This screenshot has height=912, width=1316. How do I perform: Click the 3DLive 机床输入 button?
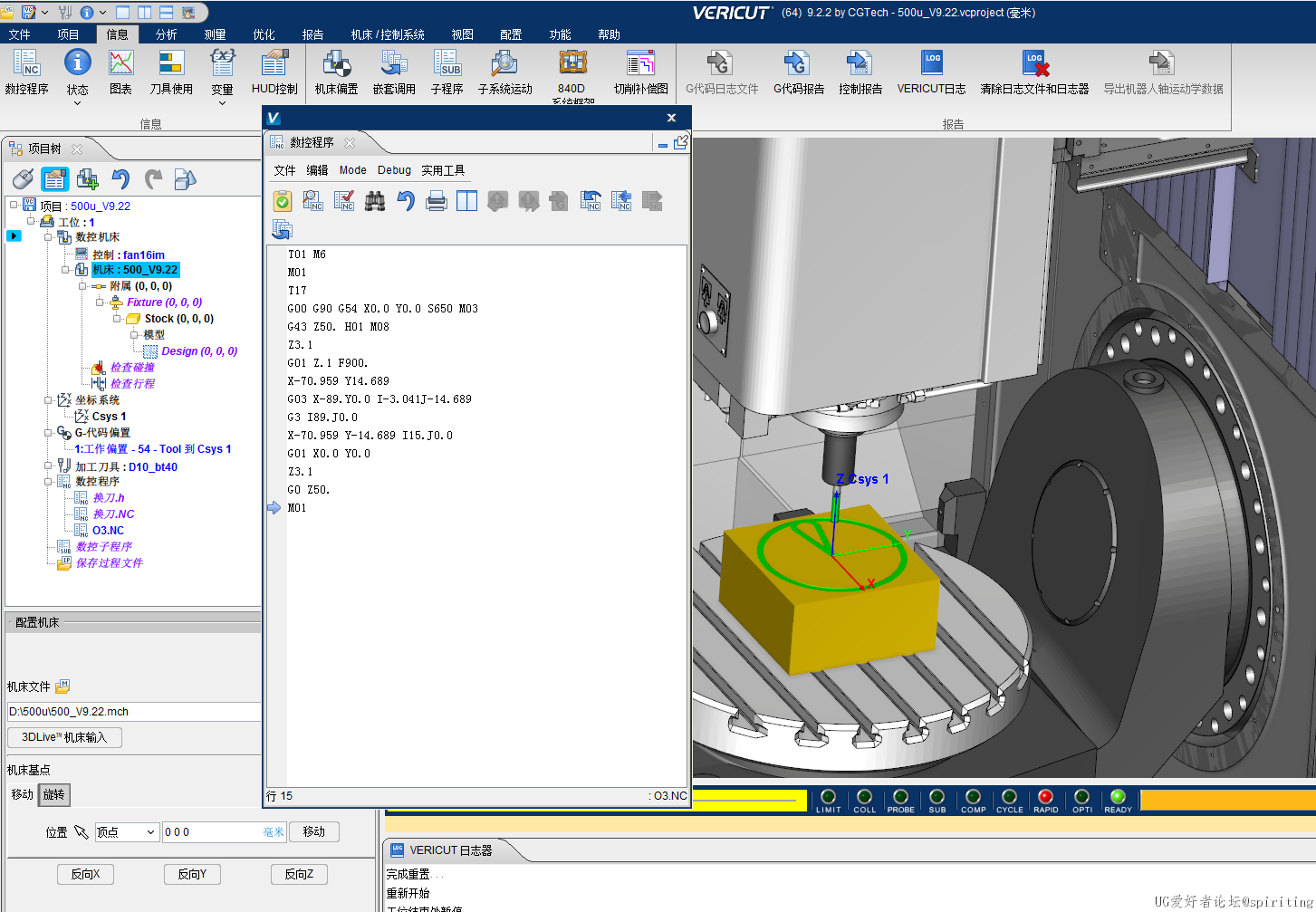64,737
